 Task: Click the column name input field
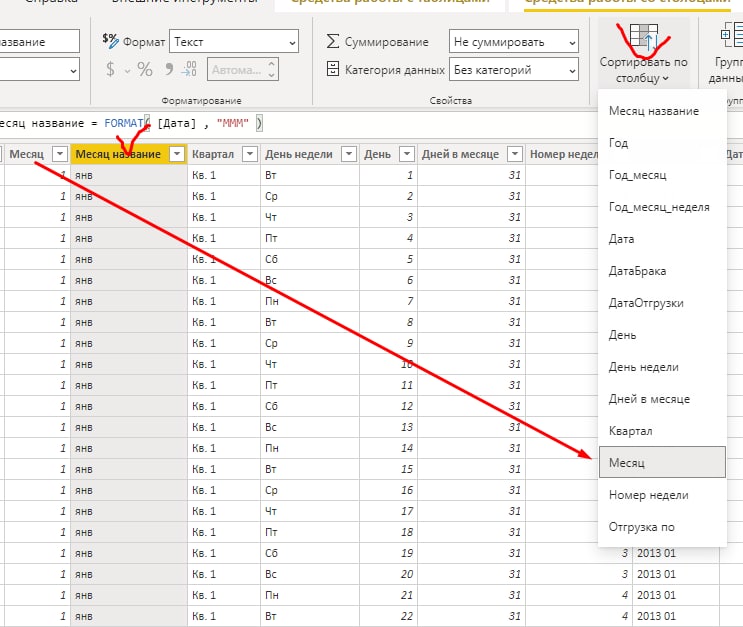tap(39, 42)
